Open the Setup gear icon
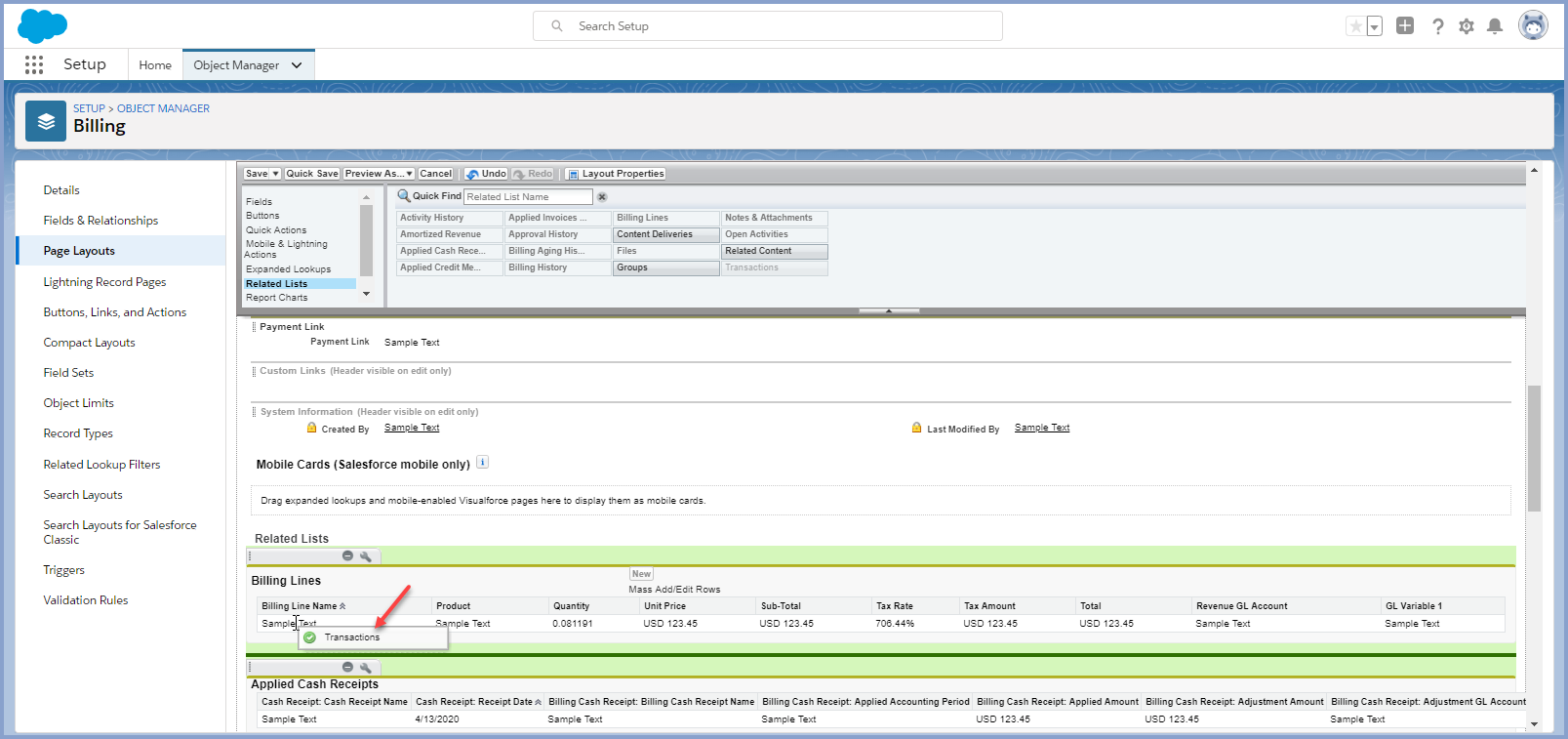The width and height of the screenshot is (1568, 739). coord(1467,26)
